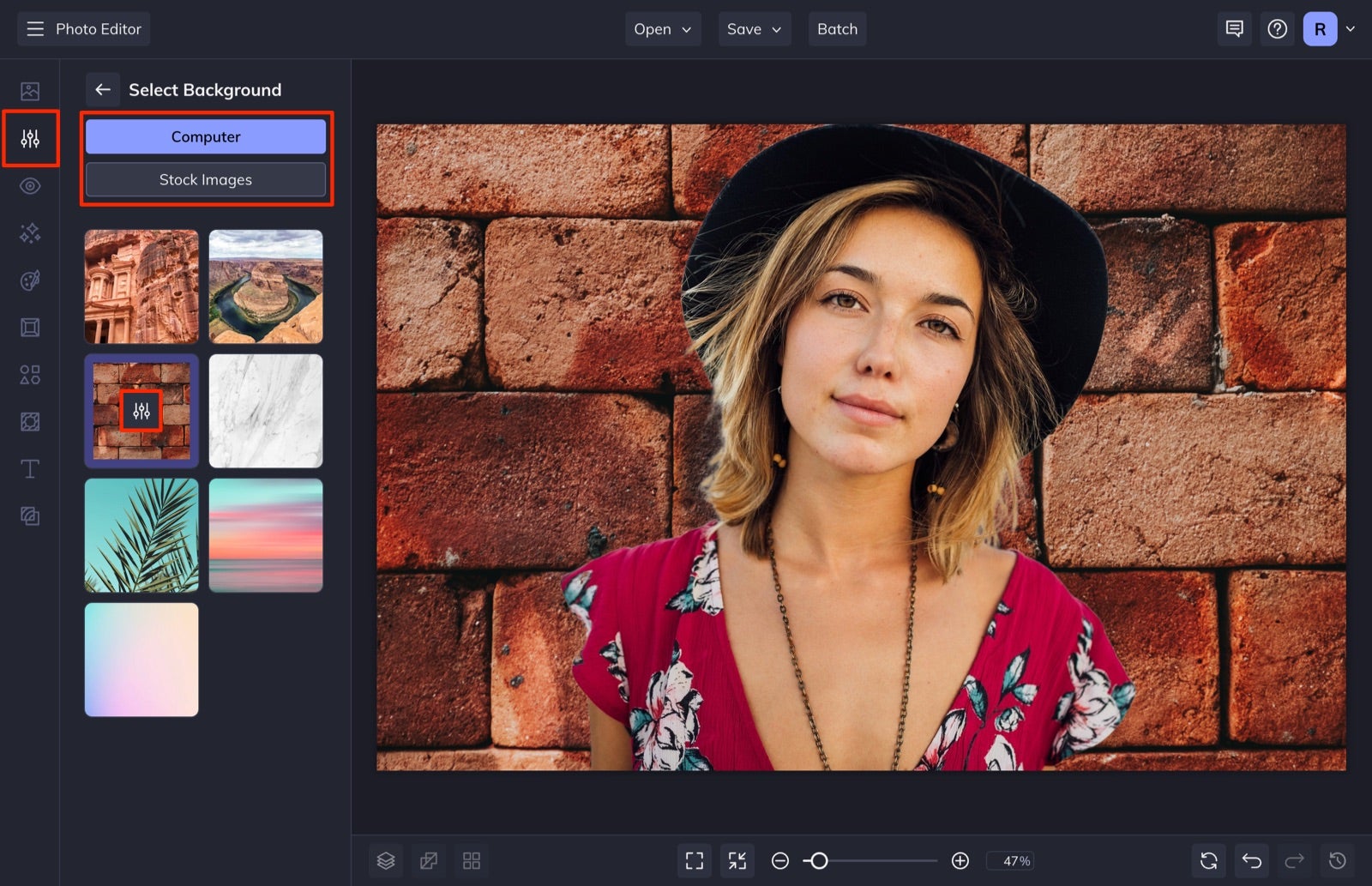Select the marble background thumbnail
Screen dimensions: 1372x886
pos(266,411)
